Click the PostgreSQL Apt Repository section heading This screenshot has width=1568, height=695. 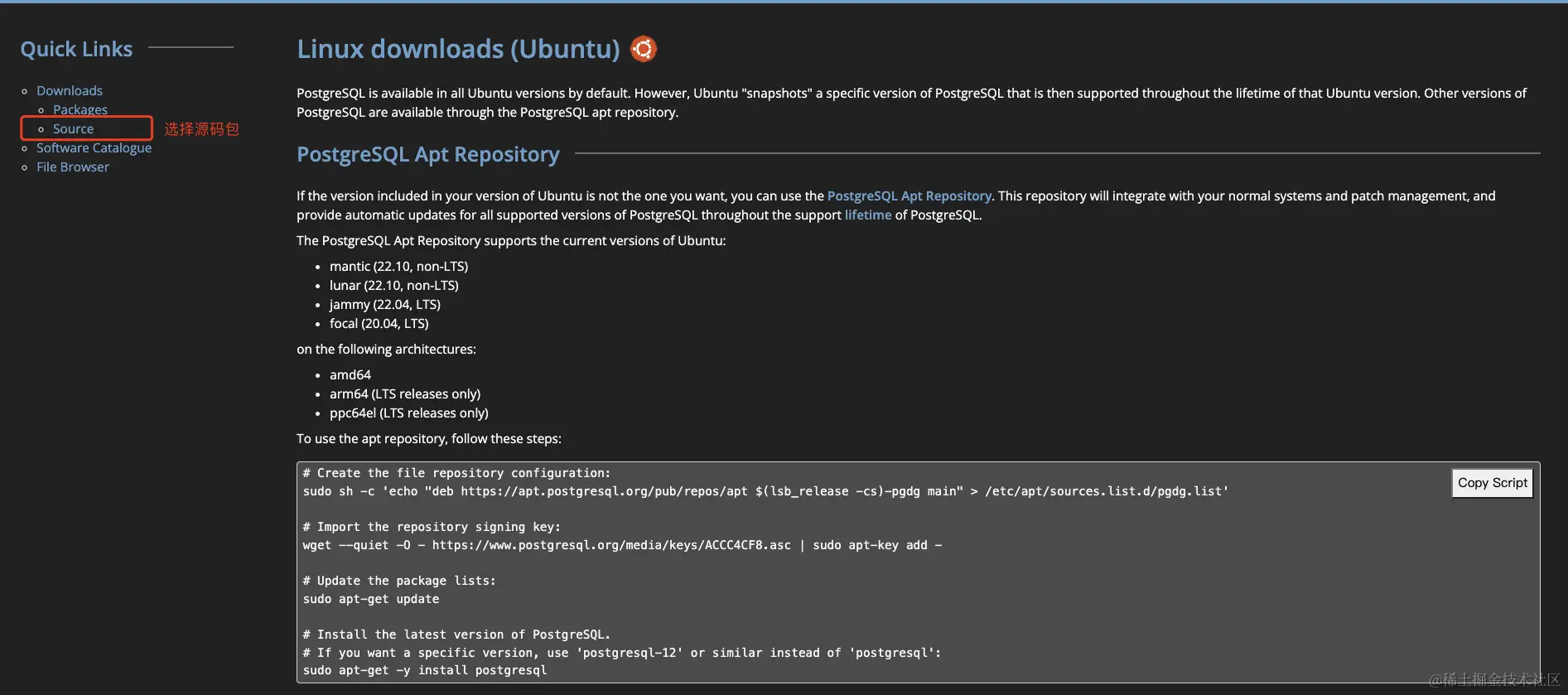428,154
